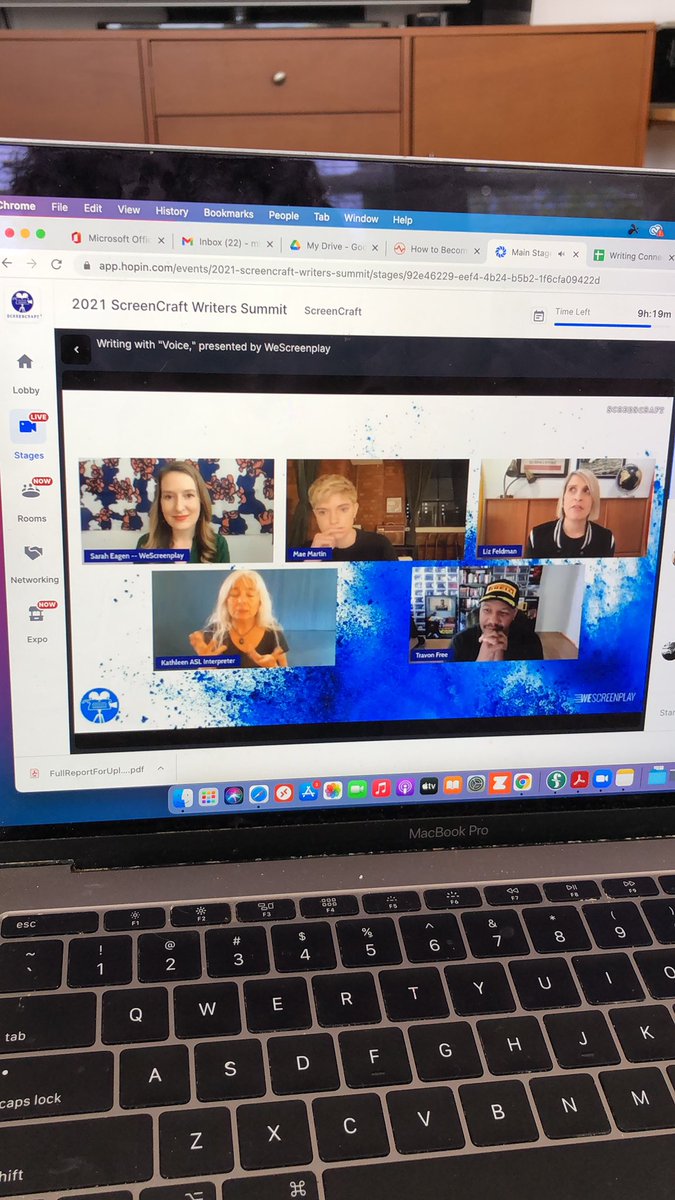
Task: Reload the Hopin page
Action: coord(56,264)
